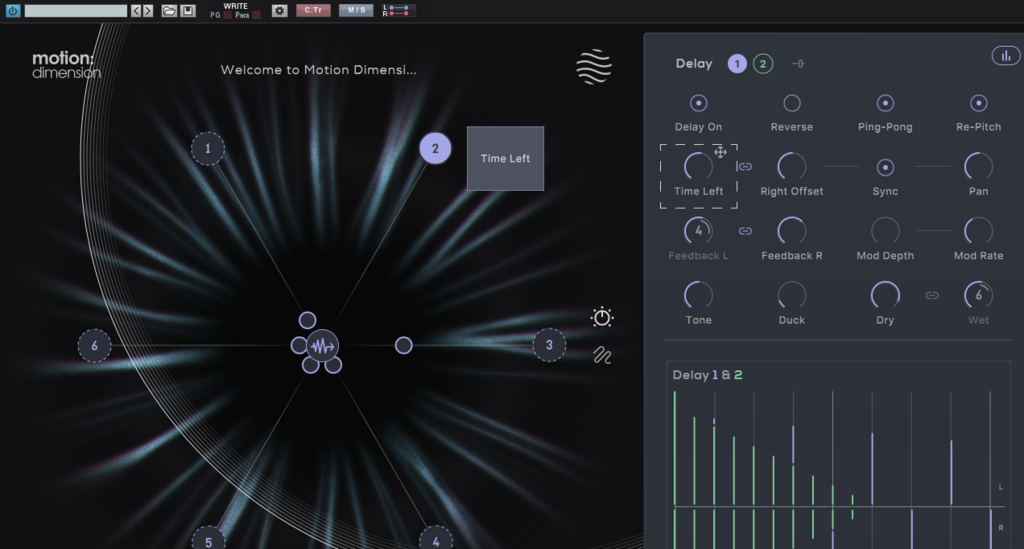This screenshot has height=549, width=1024.
Task: Toggle the plugin power bypass icon
Action: 12,10
